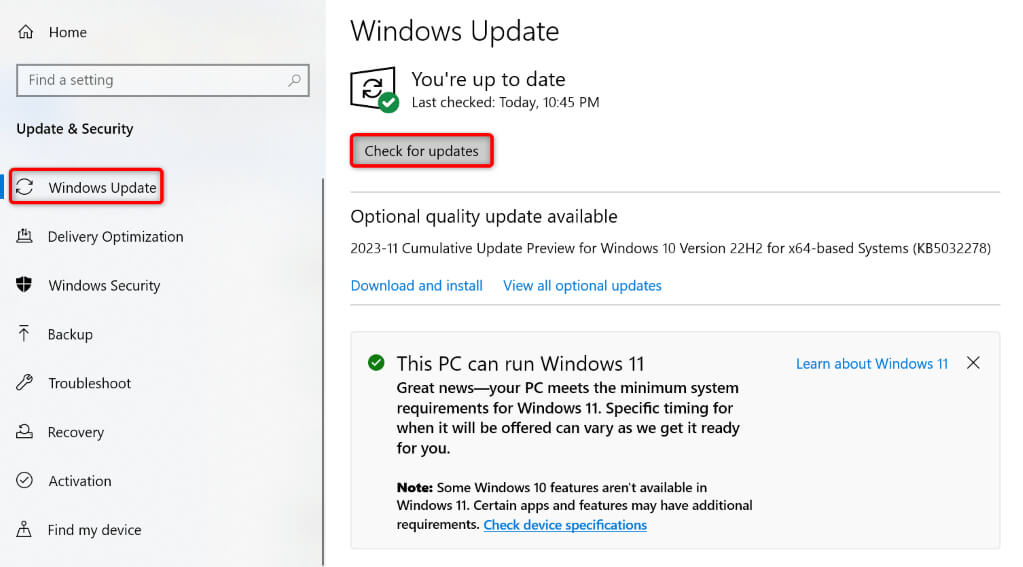Click the update status icon with green check
Viewport: 1023px width, 567px height.
pyautogui.click(x=374, y=89)
